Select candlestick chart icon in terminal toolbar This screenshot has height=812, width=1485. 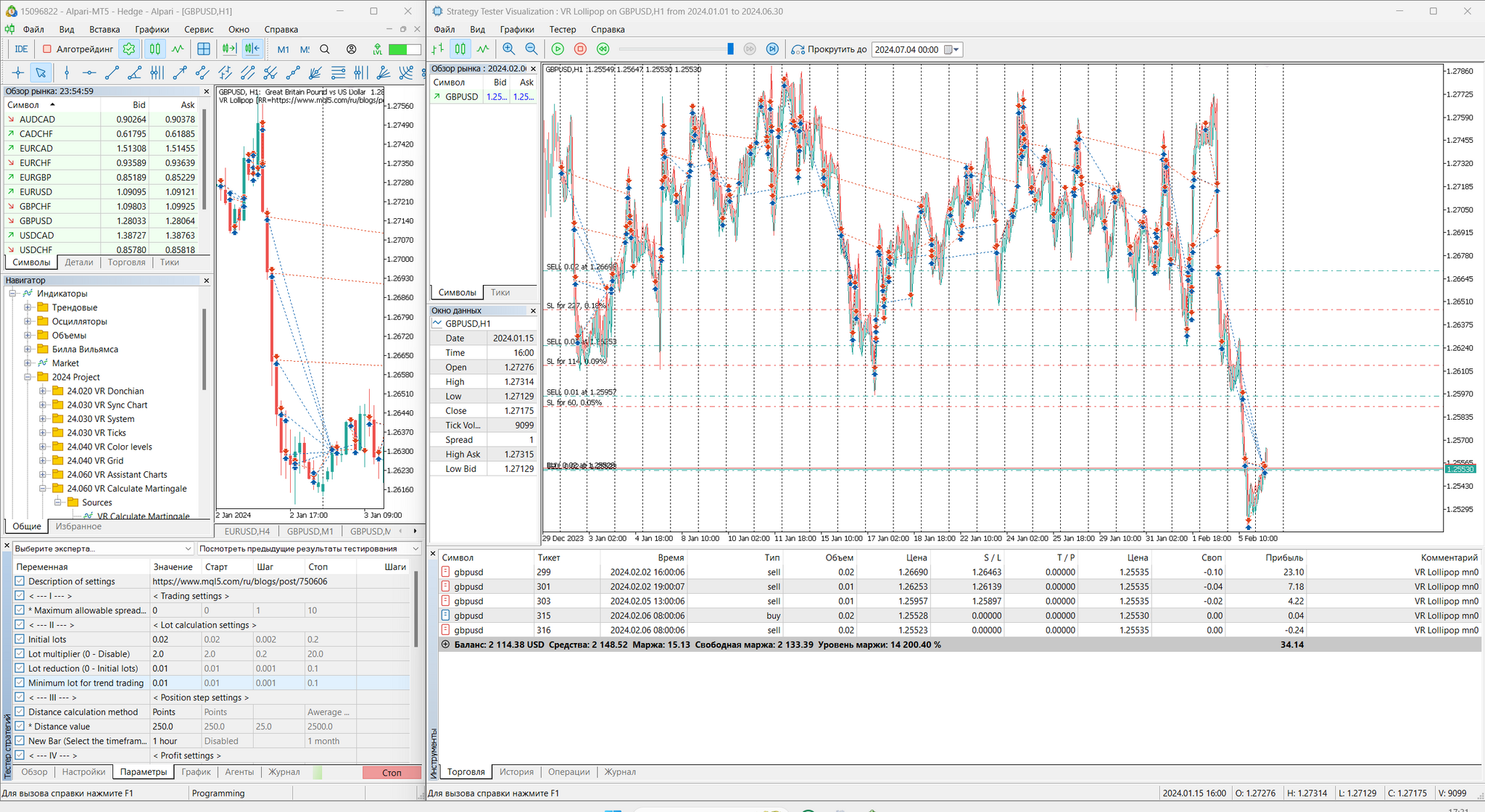click(154, 49)
